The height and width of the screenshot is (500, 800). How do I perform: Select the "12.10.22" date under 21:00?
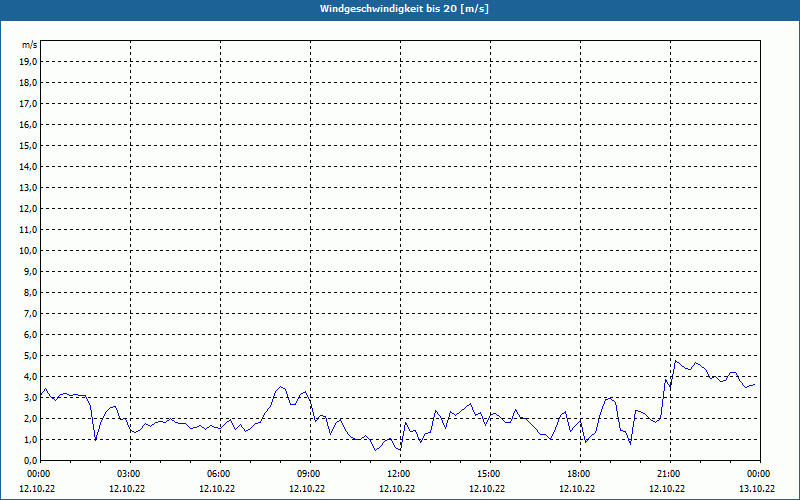tap(667, 488)
